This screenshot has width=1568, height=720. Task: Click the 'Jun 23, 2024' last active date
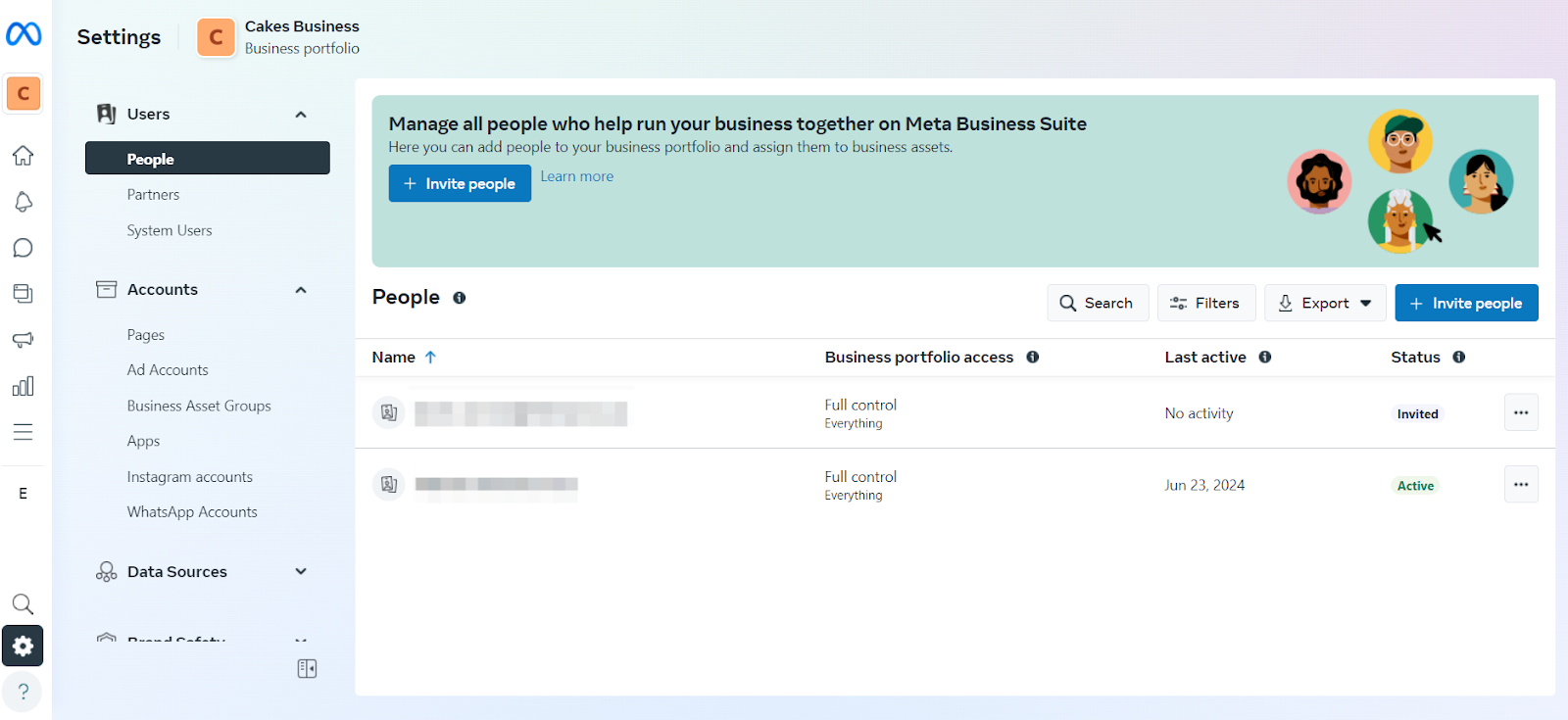(1204, 485)
